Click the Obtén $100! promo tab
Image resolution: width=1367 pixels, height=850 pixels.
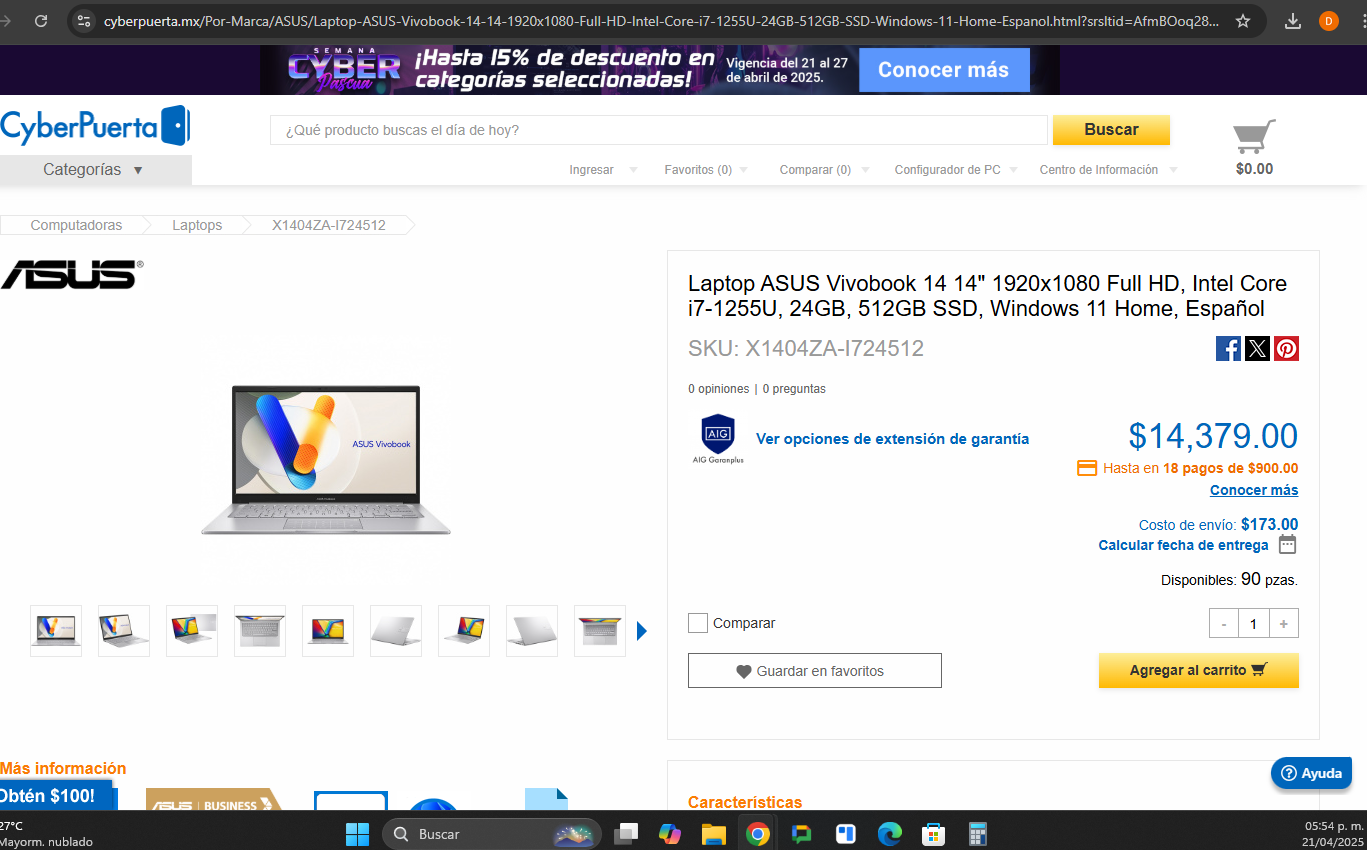pos(57,796)
